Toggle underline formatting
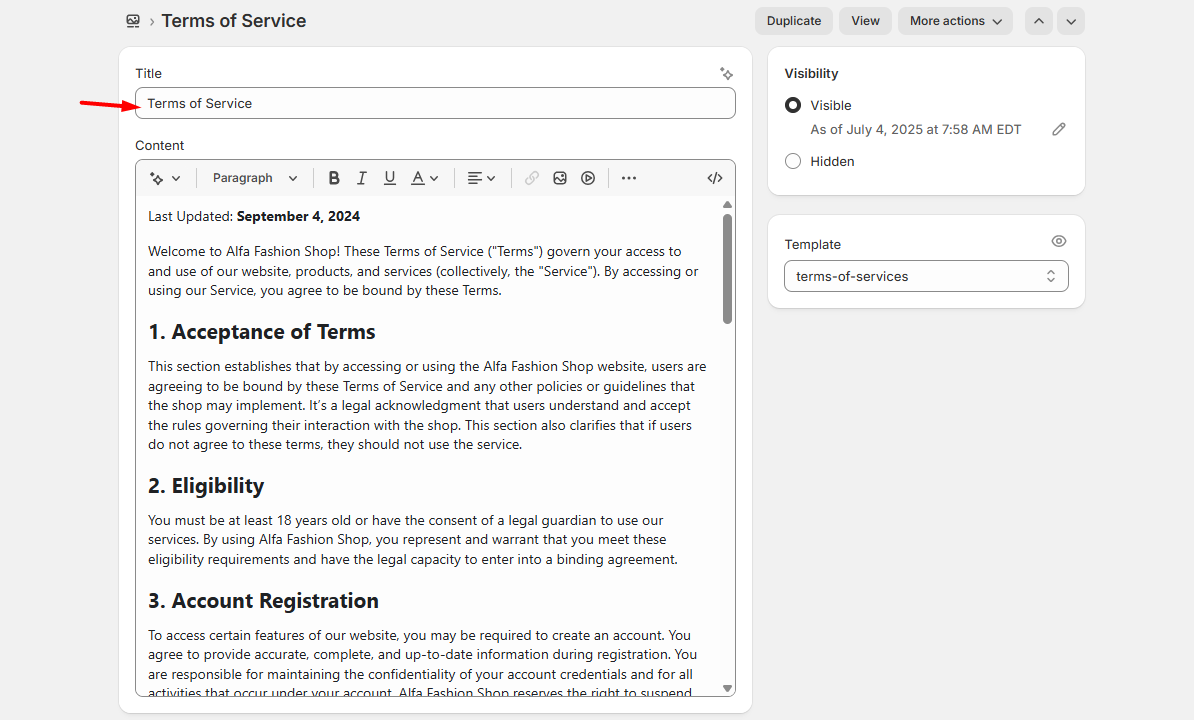1194x720 pixels. [390, 178]
